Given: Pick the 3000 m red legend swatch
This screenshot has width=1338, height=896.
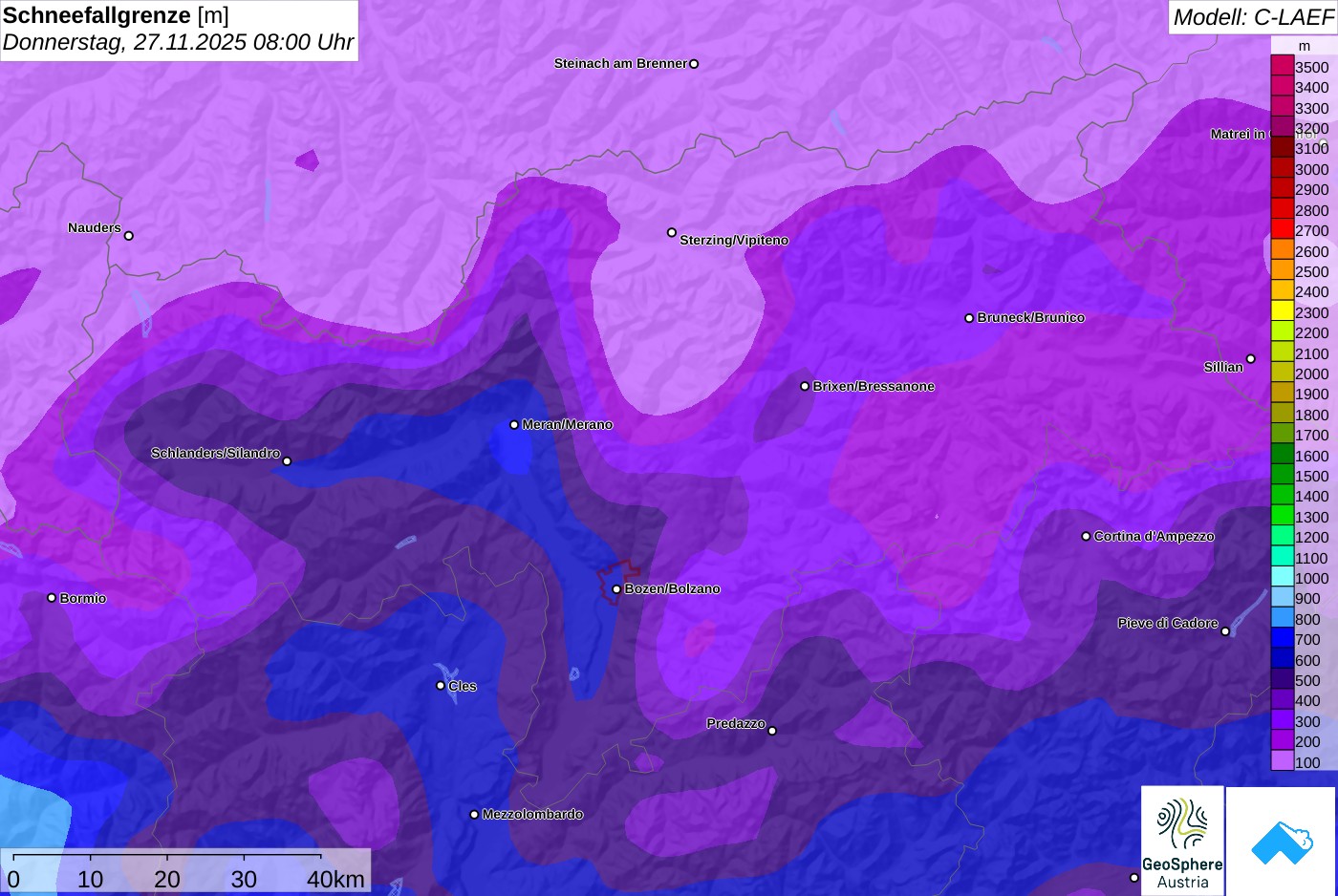Looking at the screenshot, I should pos(1282,168).
